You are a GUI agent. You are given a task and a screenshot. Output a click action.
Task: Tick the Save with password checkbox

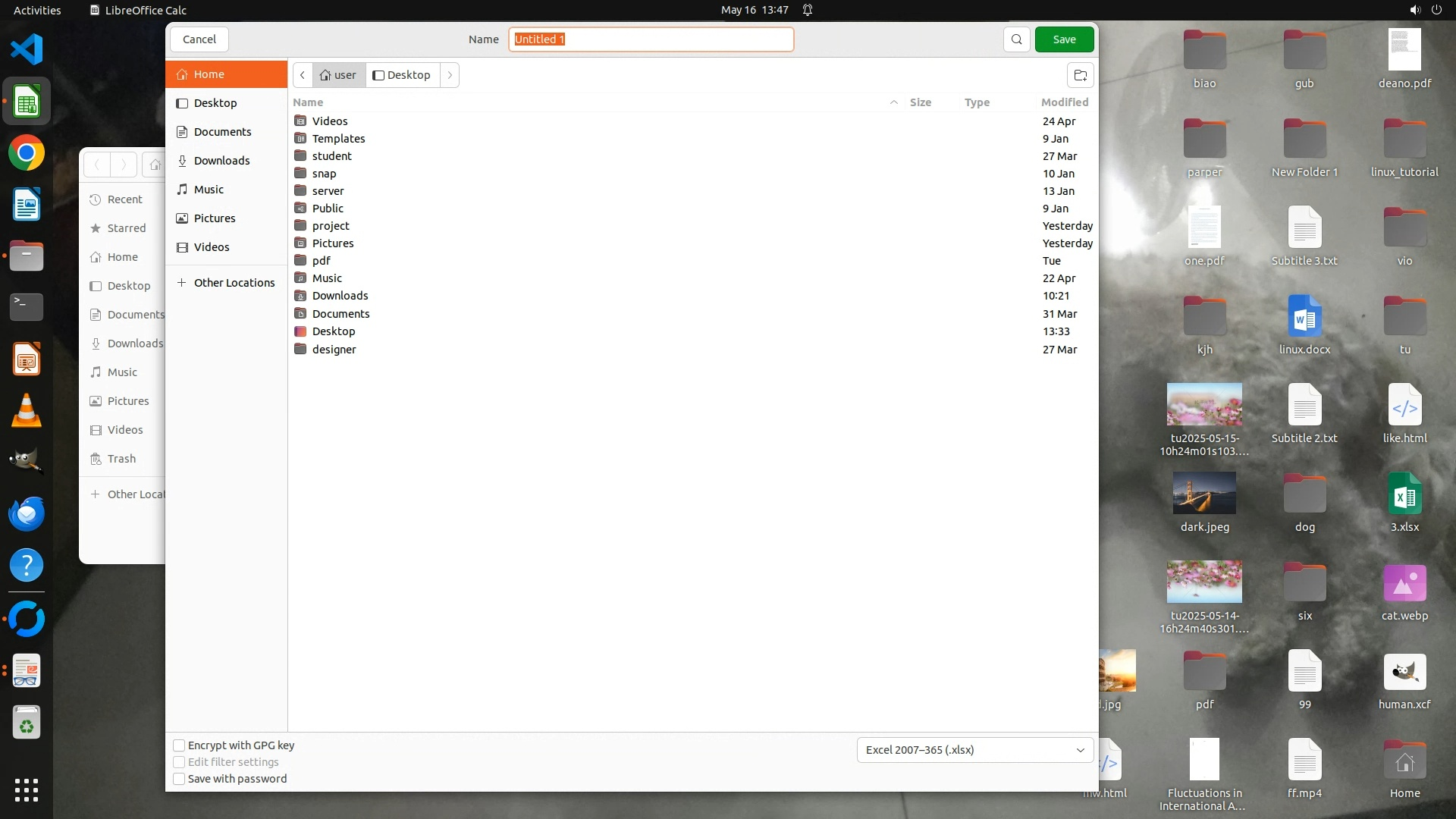click(x=180, y=779)
